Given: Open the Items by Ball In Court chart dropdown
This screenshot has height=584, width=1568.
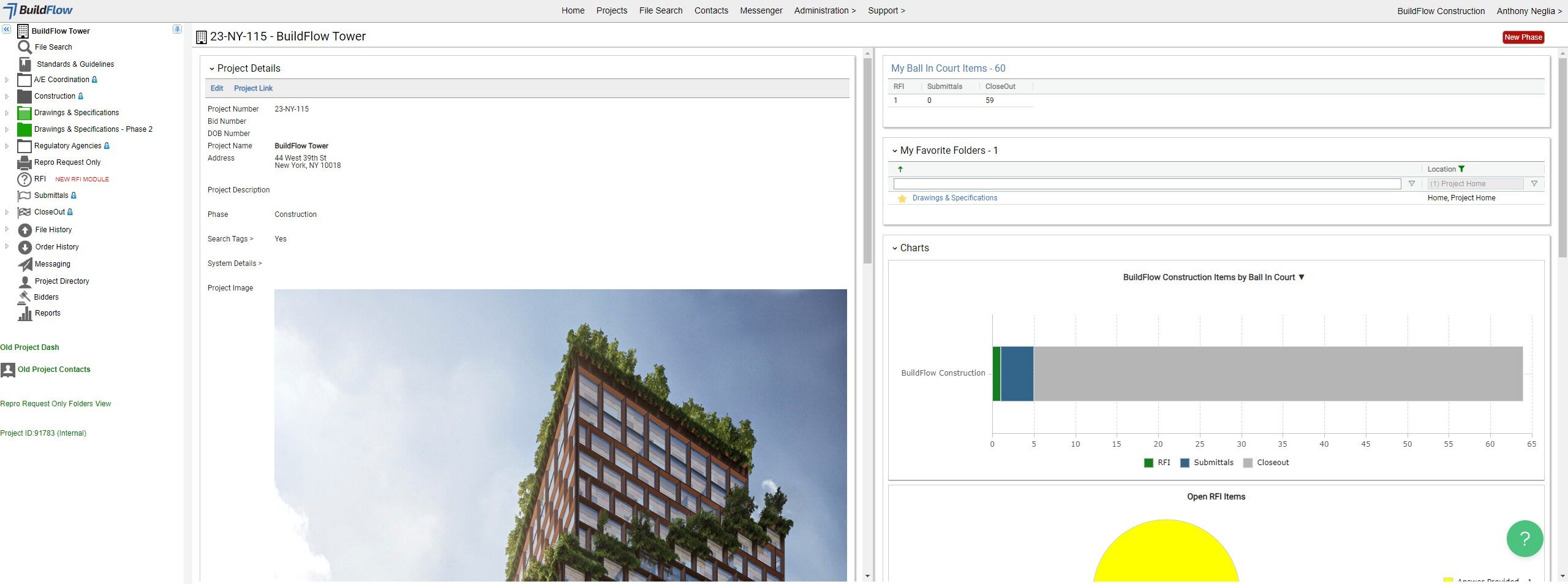Looking at the screenshot, I should [x=1302, y=277].
